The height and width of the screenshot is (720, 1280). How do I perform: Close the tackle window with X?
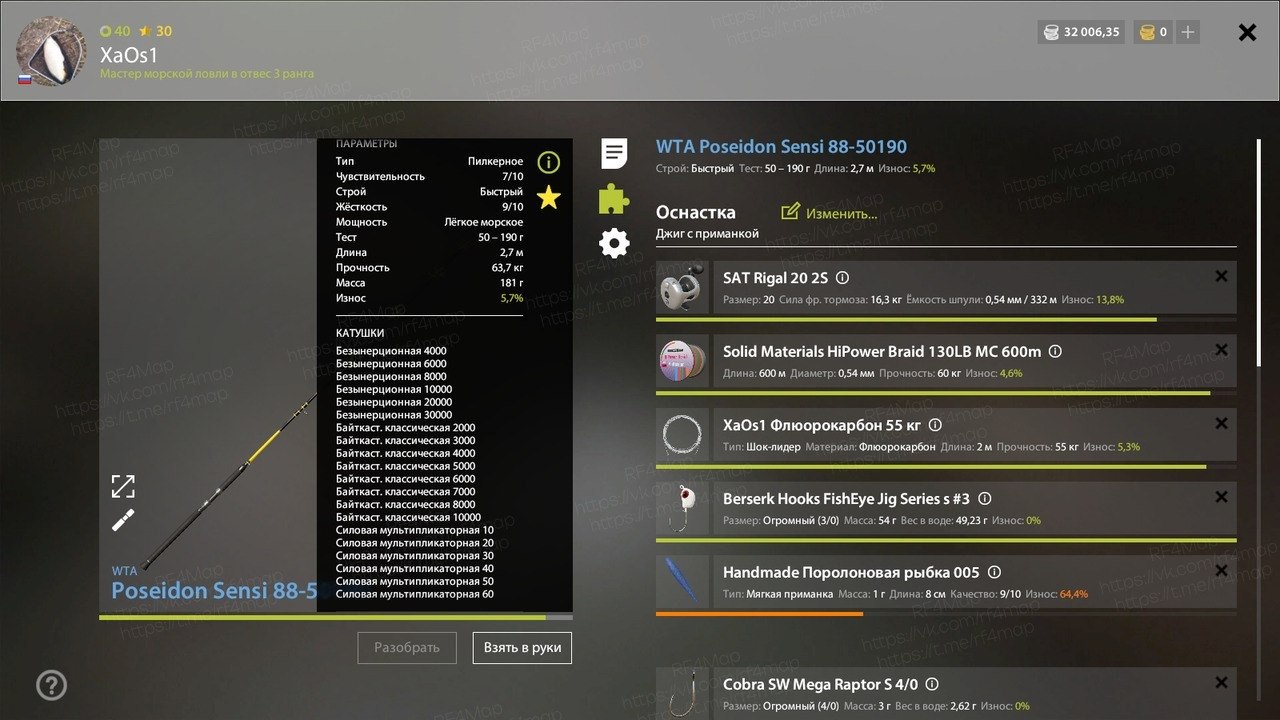[1247, 32]
